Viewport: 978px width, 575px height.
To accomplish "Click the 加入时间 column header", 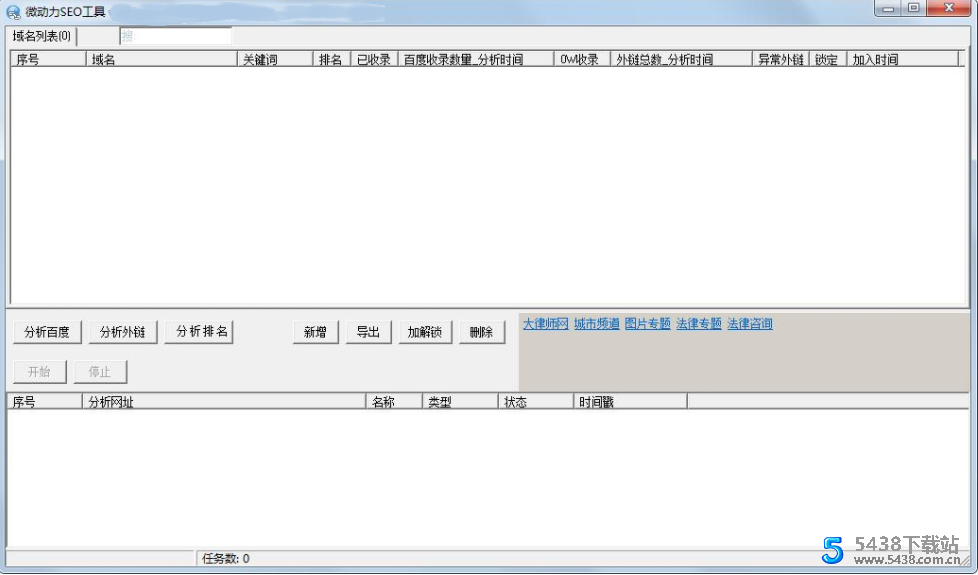I will tap(903, 59).
